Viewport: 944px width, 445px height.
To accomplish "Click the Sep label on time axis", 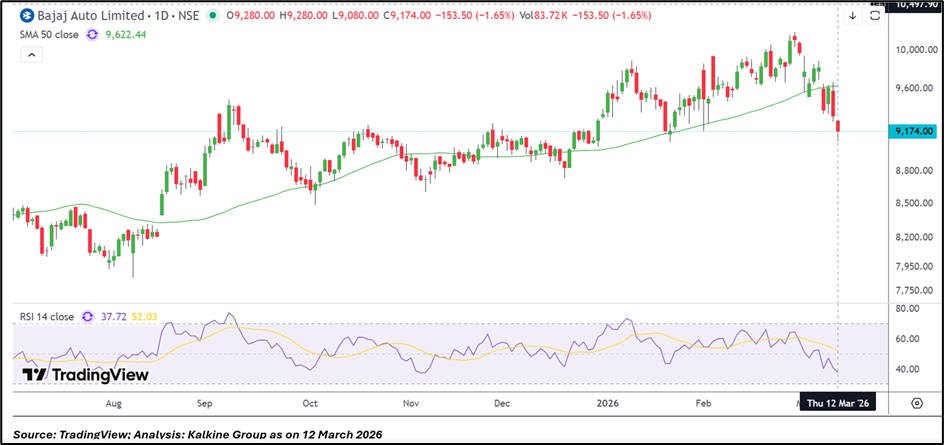I will [x=204, y=403].
